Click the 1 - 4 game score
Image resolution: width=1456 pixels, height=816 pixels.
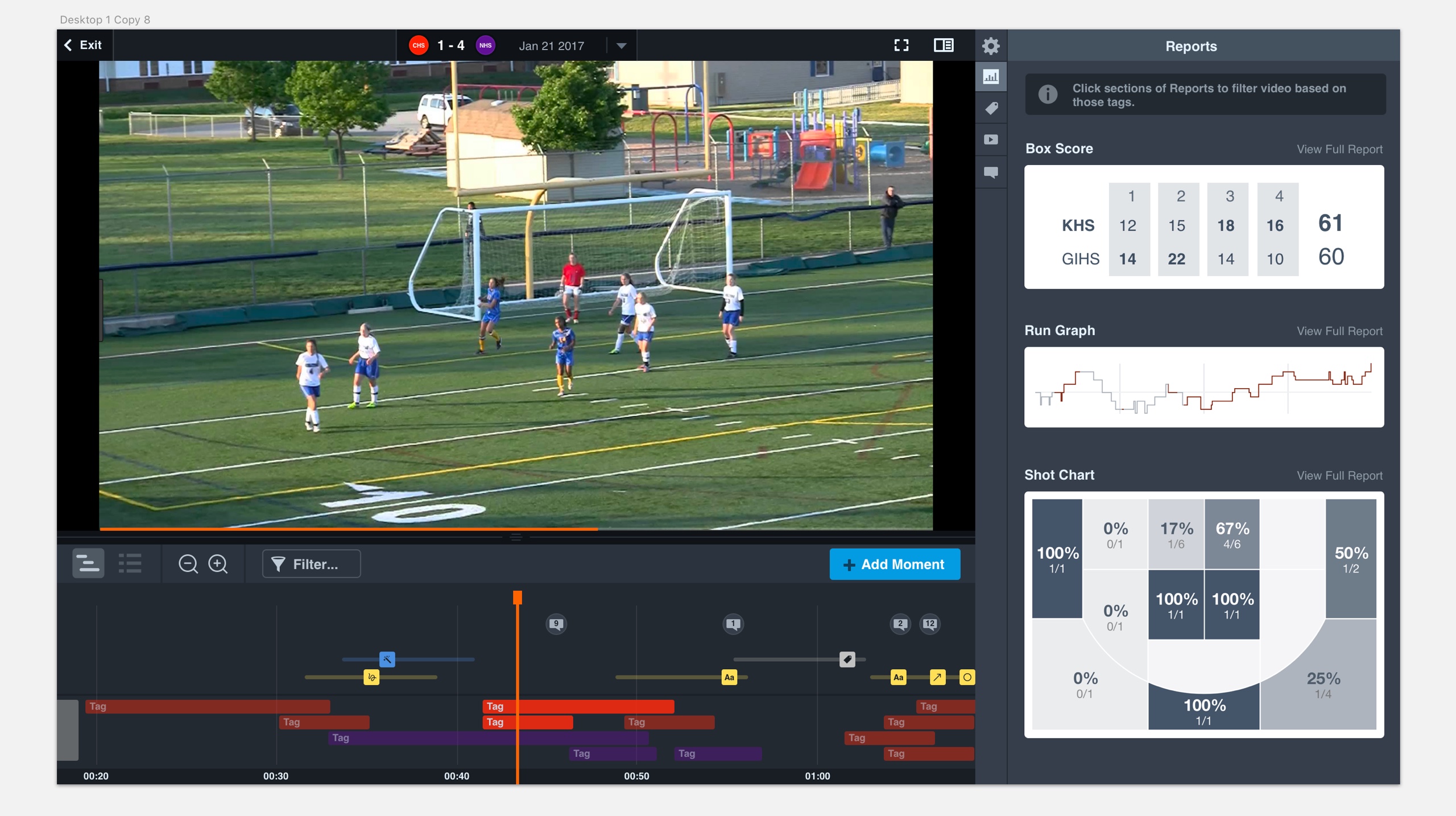point(451,46)
